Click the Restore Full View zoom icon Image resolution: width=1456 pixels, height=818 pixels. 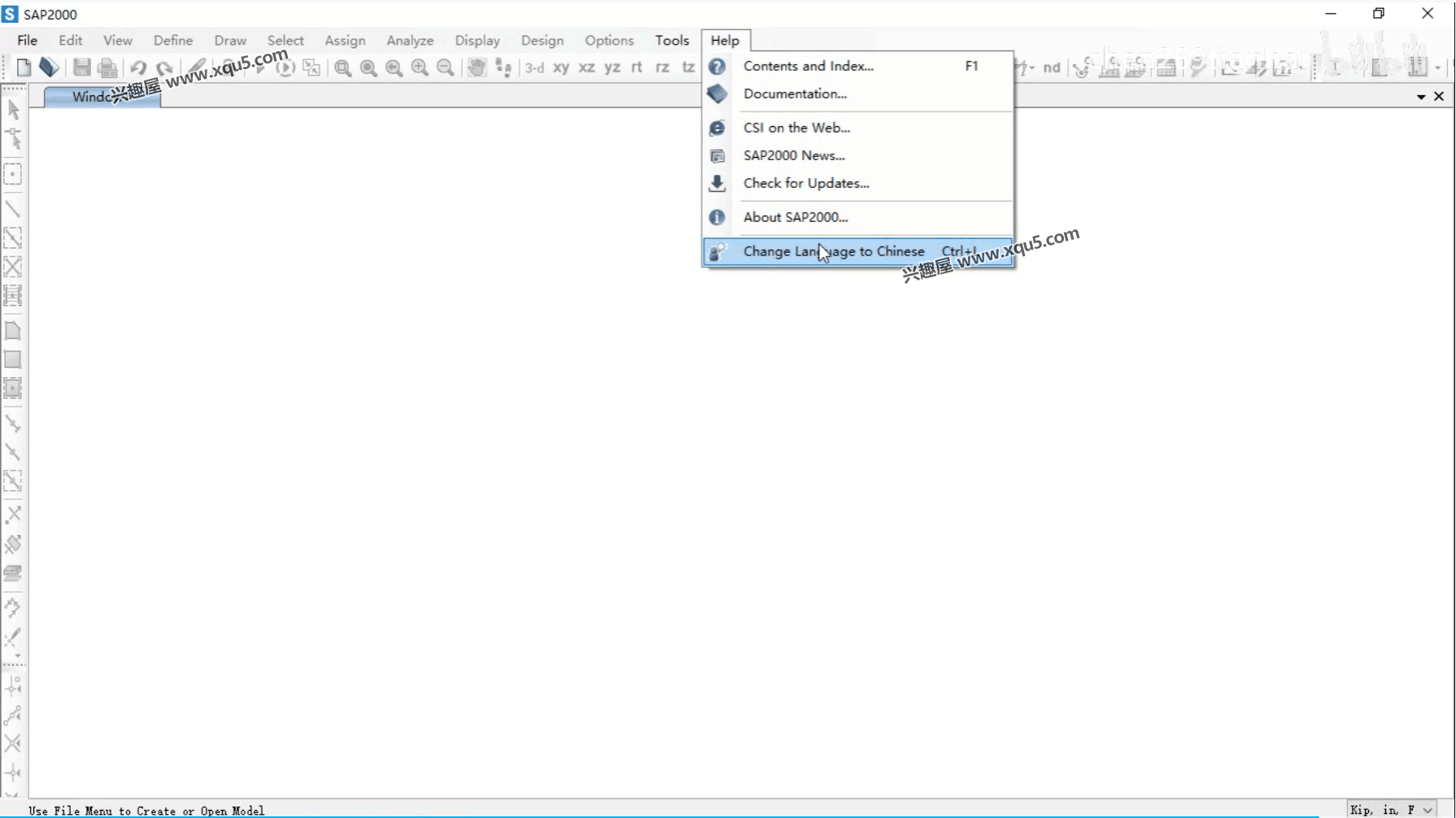[x=368, y=67]
